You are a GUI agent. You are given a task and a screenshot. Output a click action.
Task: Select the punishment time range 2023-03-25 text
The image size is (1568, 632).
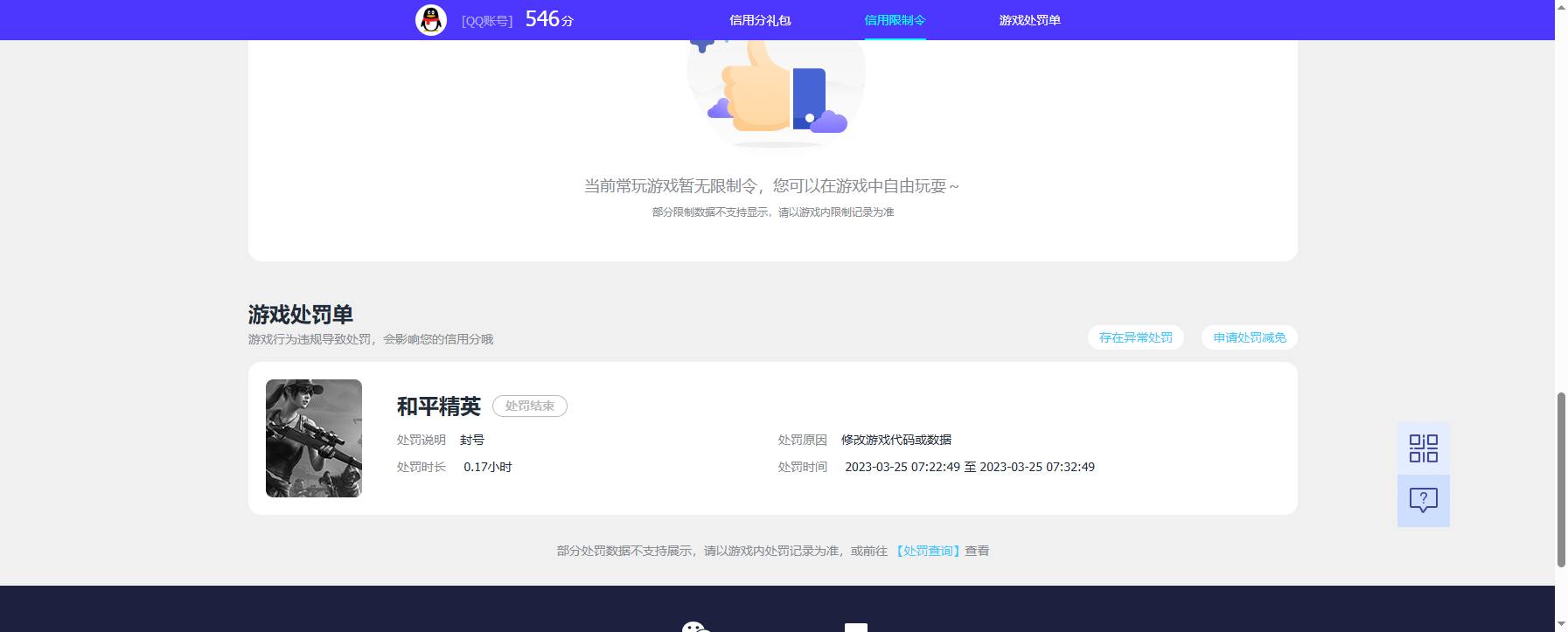970,467
